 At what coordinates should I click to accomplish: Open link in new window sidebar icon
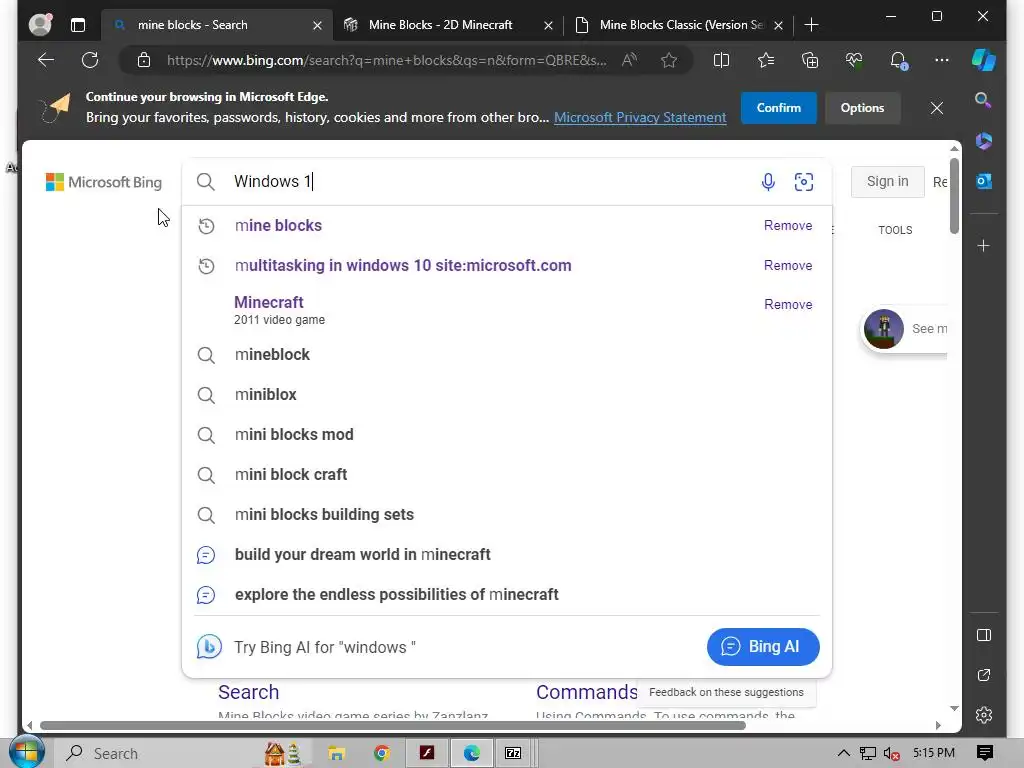coord(984,675)
